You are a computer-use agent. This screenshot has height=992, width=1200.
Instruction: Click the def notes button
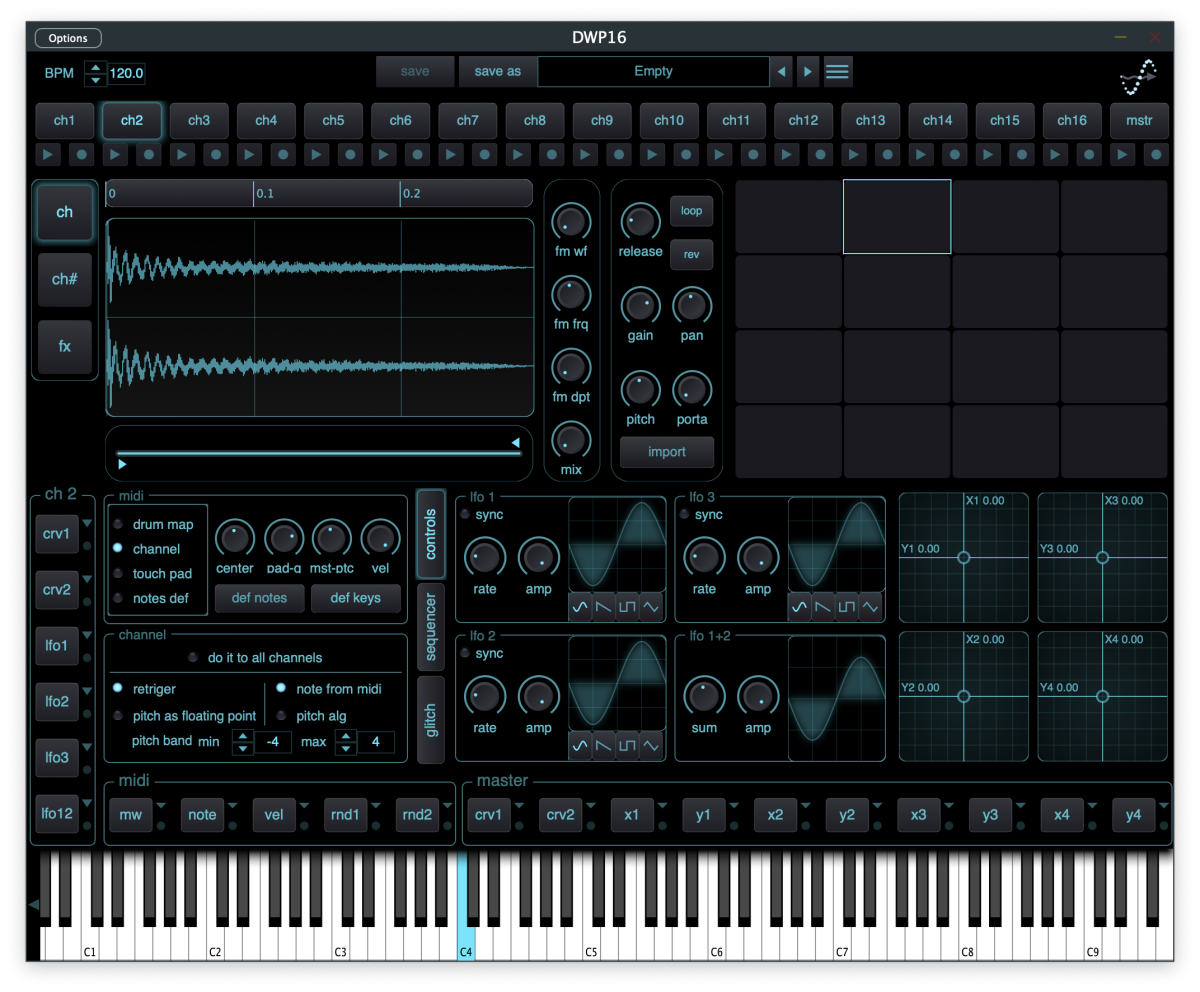[259, 598]
